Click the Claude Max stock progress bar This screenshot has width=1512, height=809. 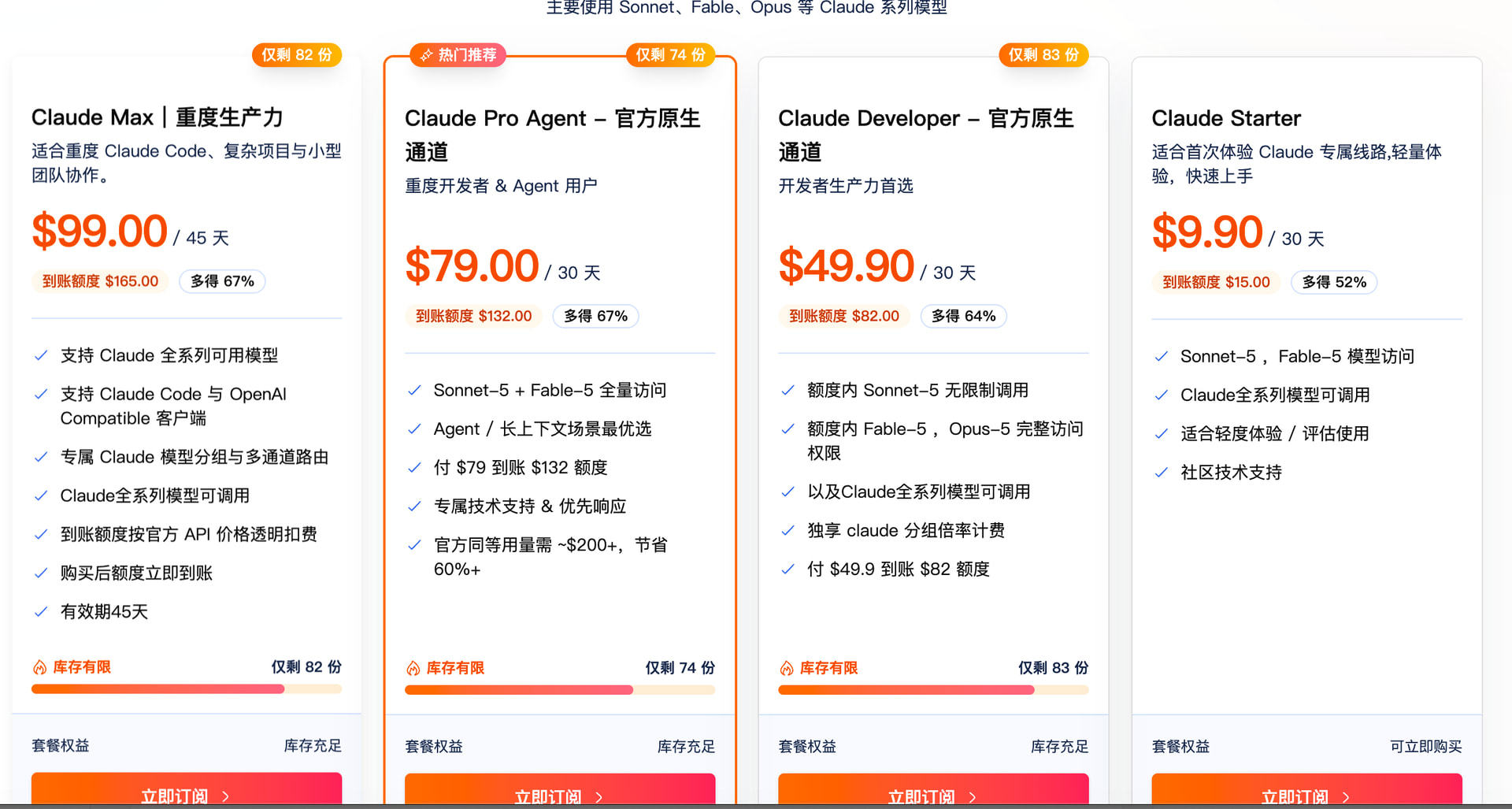(187, 689)
